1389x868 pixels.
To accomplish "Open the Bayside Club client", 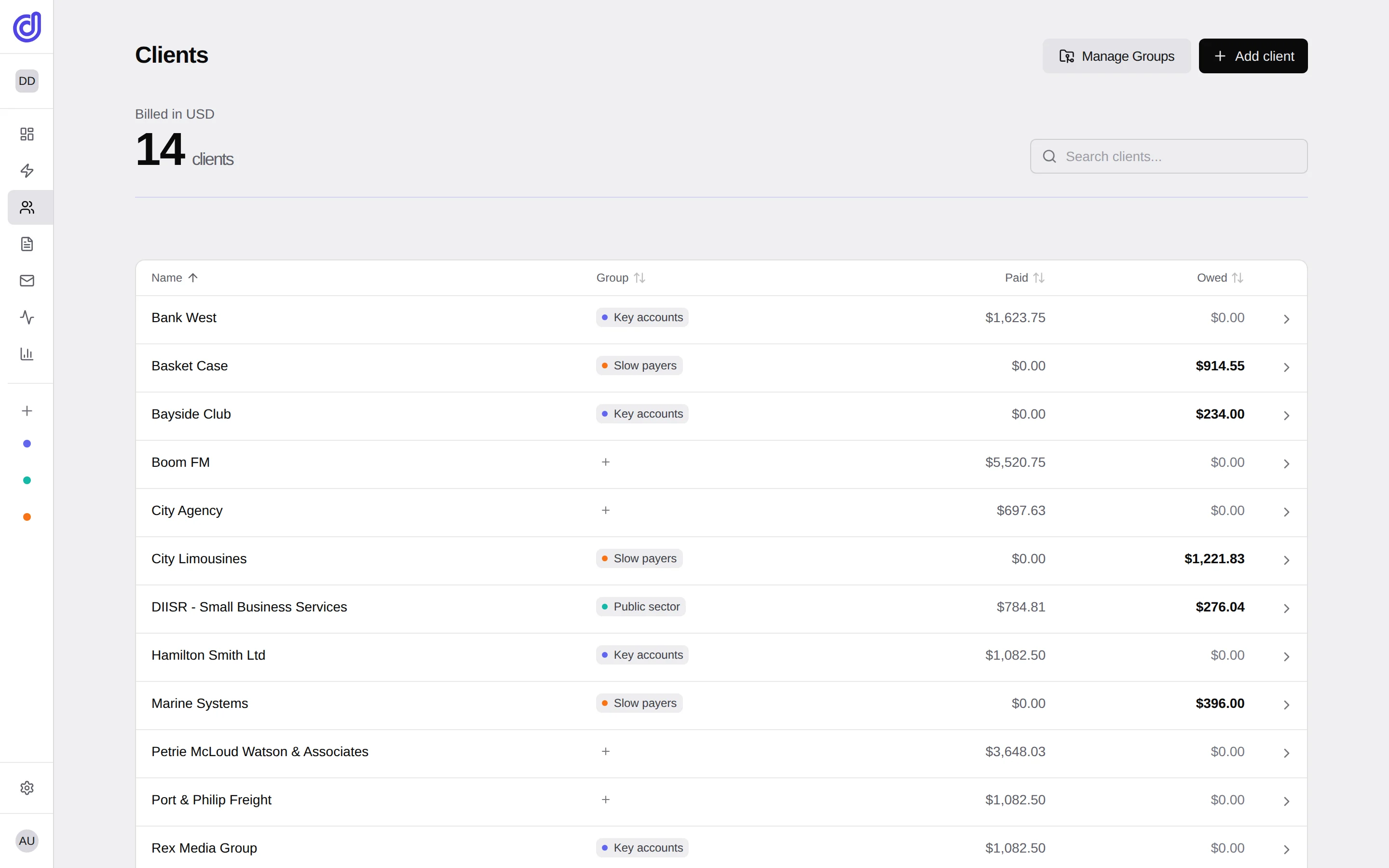I will click(191, 414).
